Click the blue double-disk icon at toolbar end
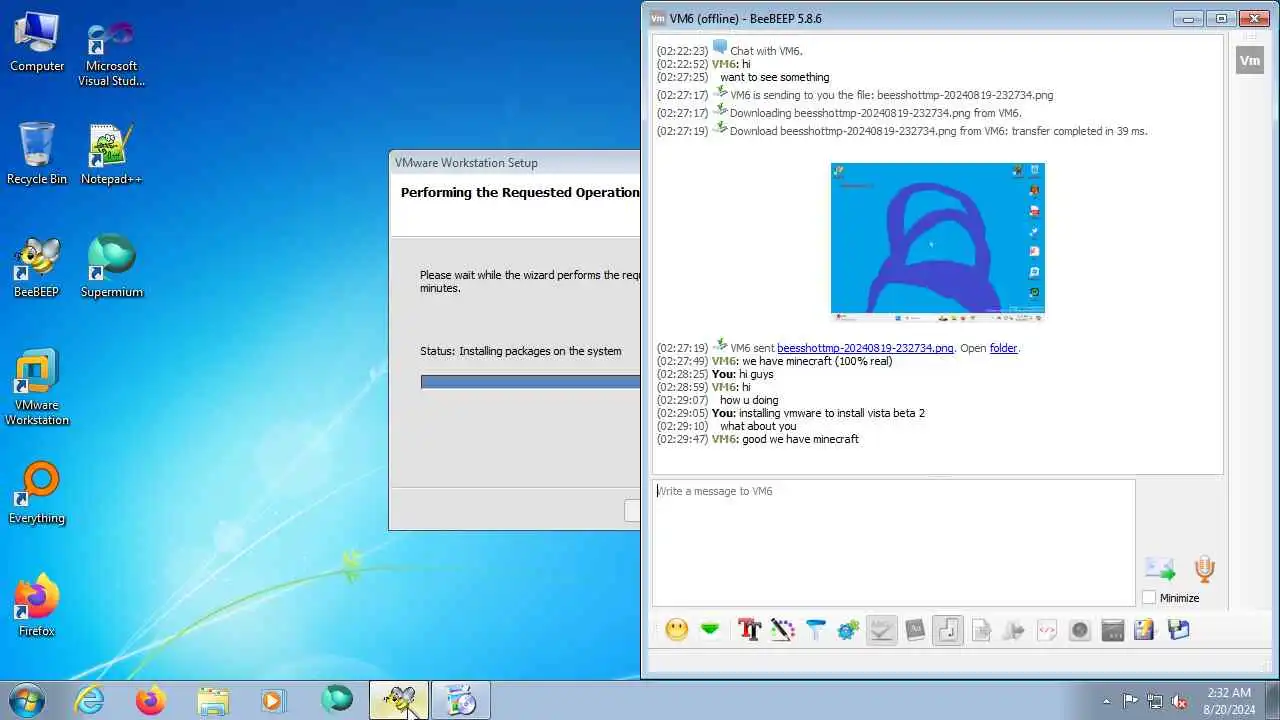The width and height of the screenshot is (1280, 720). pyautogui.click(x=1178, y=630)
